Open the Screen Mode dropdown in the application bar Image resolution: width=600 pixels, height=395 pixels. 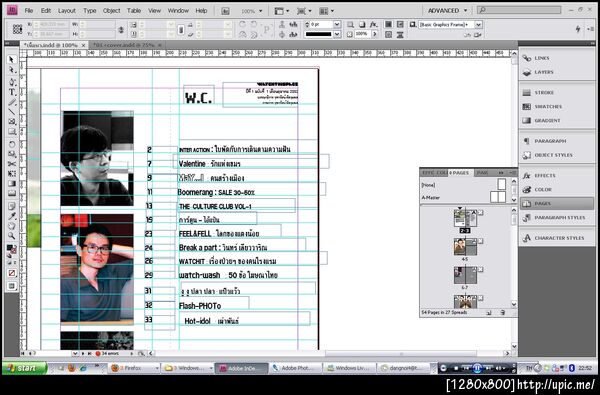tap(304, 11)
